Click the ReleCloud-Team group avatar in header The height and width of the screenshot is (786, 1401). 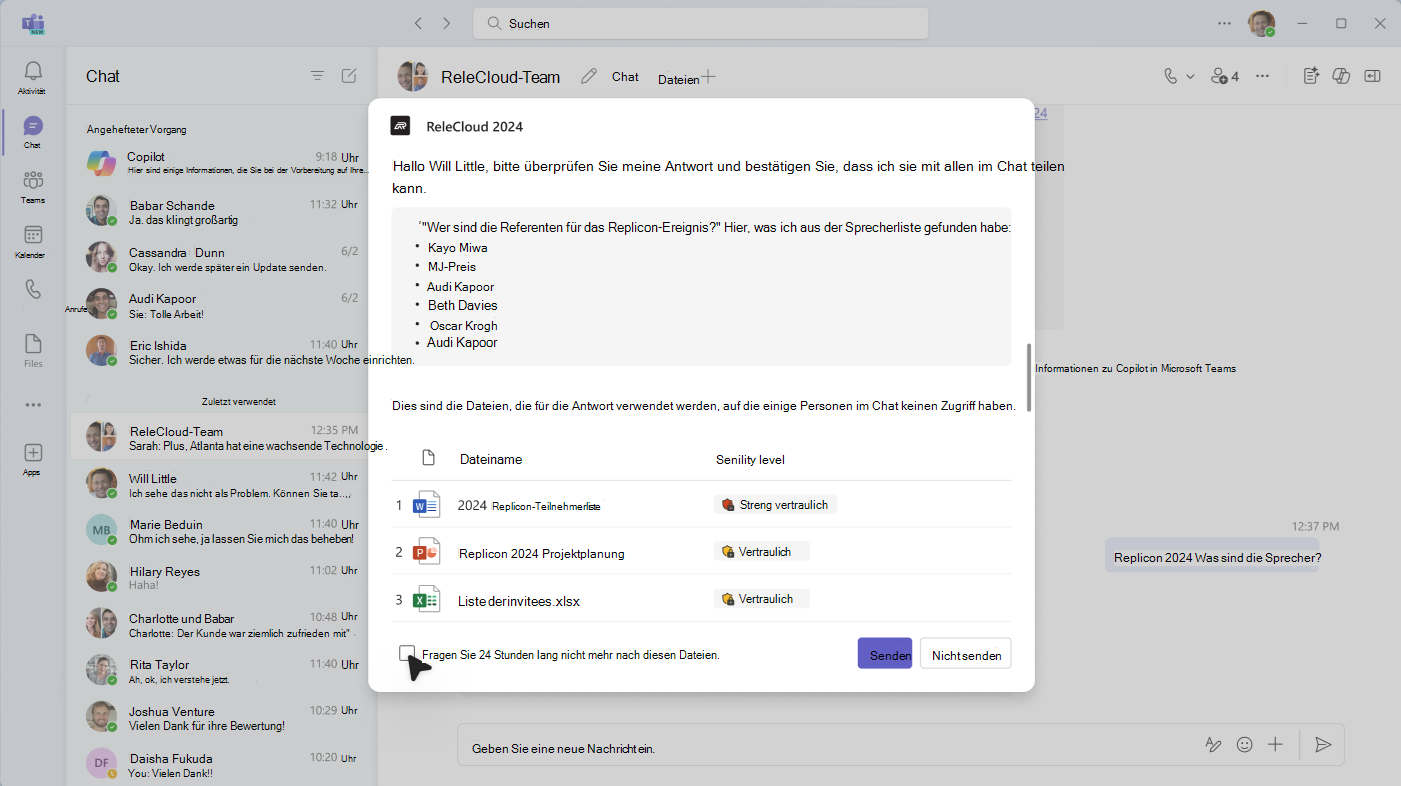[x=413, y=76]
